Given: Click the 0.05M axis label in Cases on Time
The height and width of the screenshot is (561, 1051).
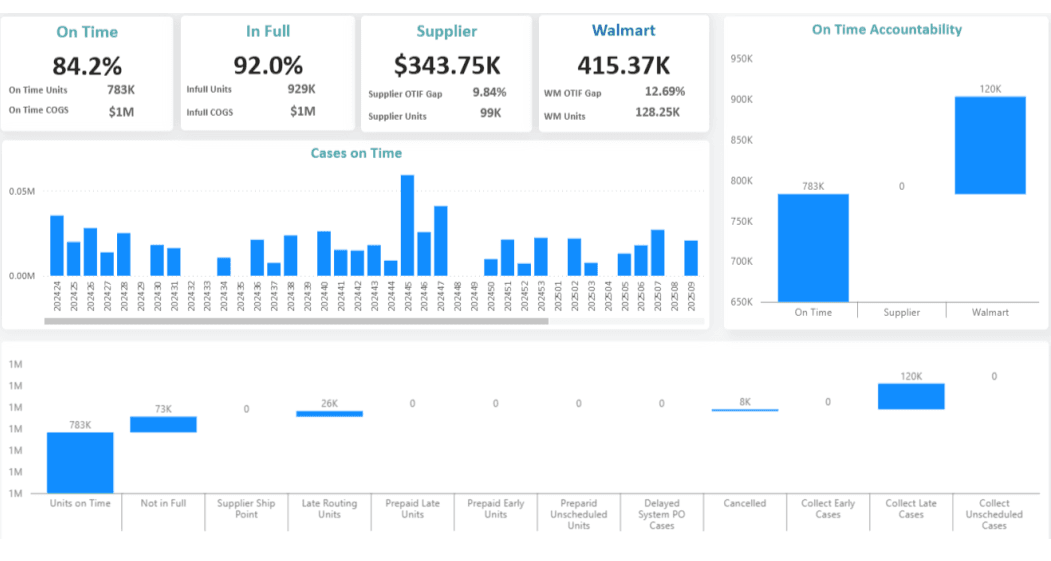Looking at the screenshot, I should (22, 191).
